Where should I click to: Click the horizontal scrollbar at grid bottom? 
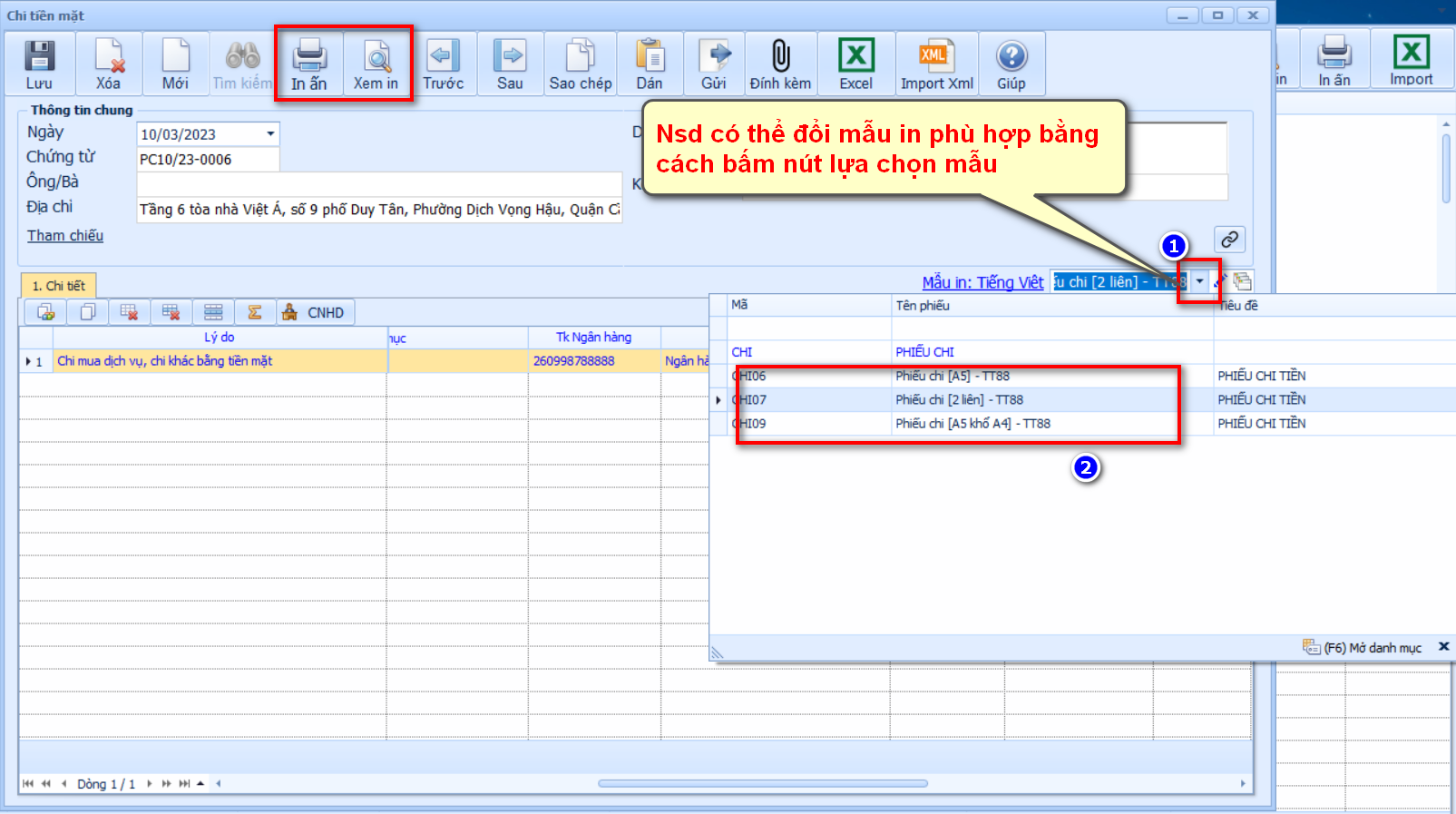click(762, 783)
